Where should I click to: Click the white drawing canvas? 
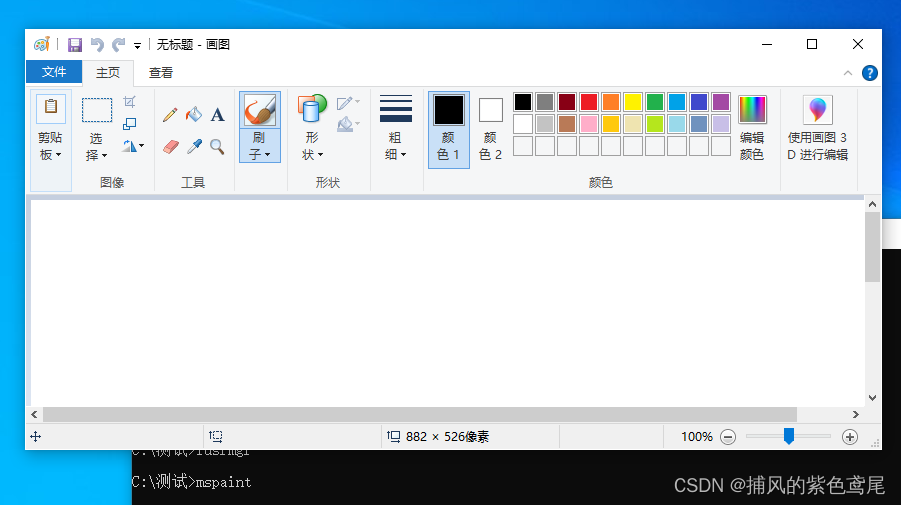[447, 303]
